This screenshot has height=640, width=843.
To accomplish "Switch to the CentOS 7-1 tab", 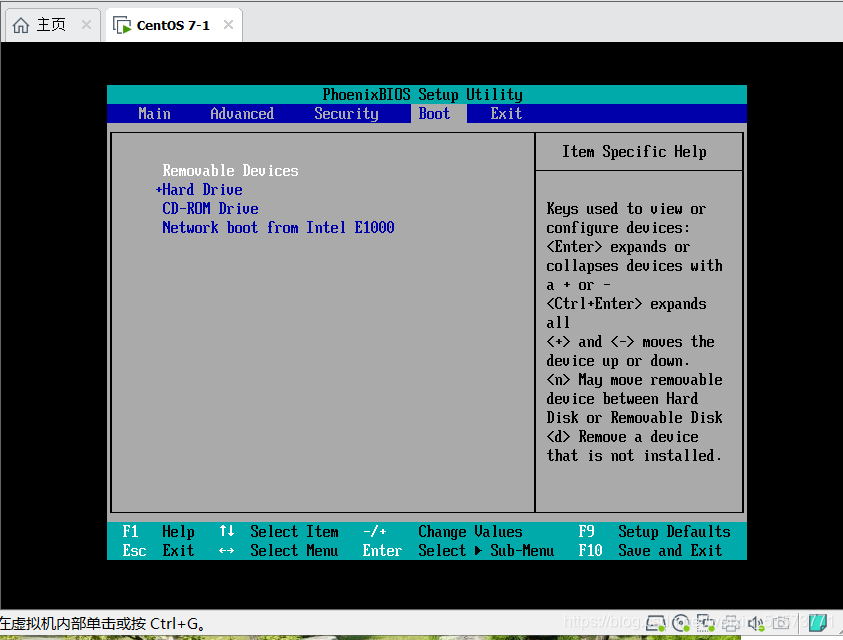I will [174, 25].
